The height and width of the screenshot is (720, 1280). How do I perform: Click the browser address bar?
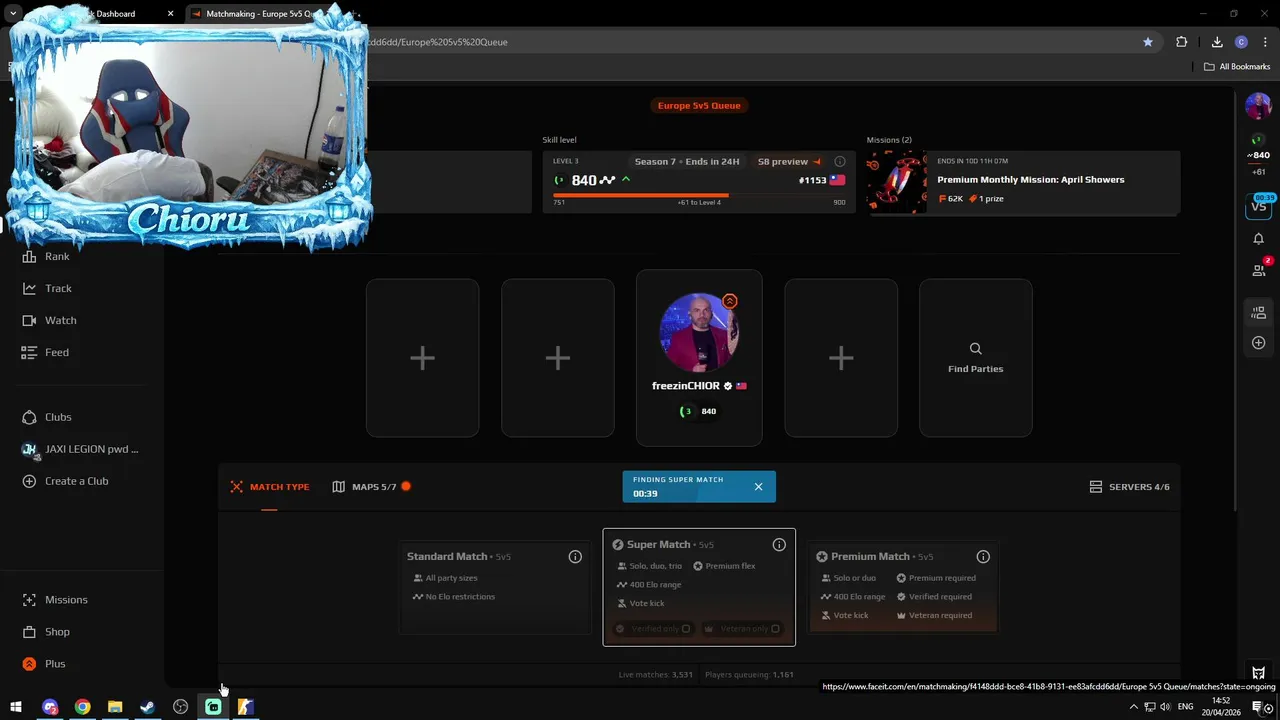(x=750, y=42)
